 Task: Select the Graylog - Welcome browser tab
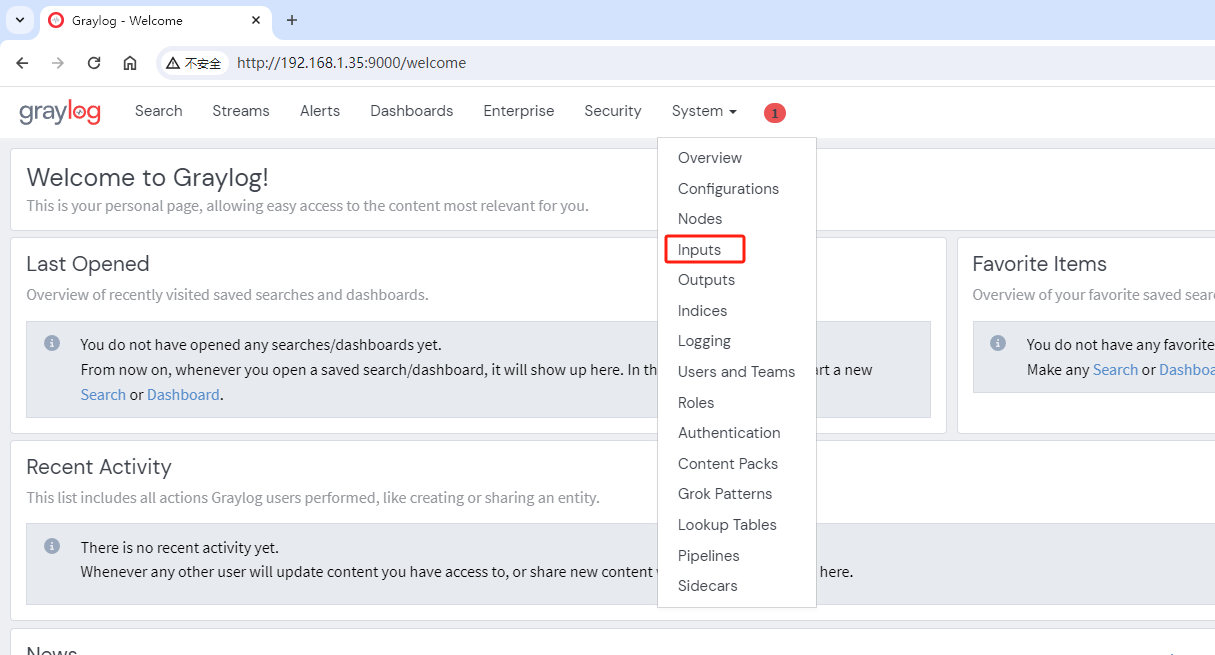point(156,20)
